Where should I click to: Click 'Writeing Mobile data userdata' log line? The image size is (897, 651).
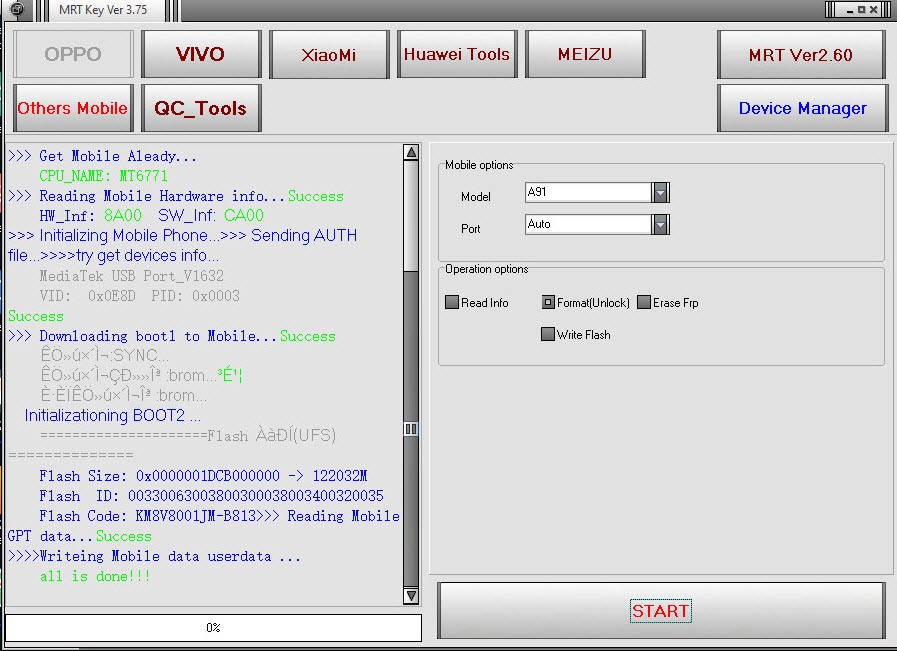[154, 556]
